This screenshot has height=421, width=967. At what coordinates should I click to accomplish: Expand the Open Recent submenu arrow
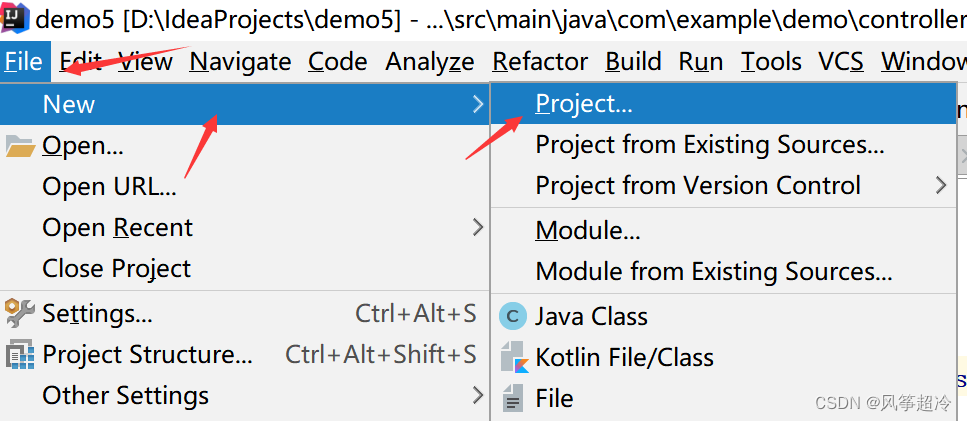pos(478,228)
